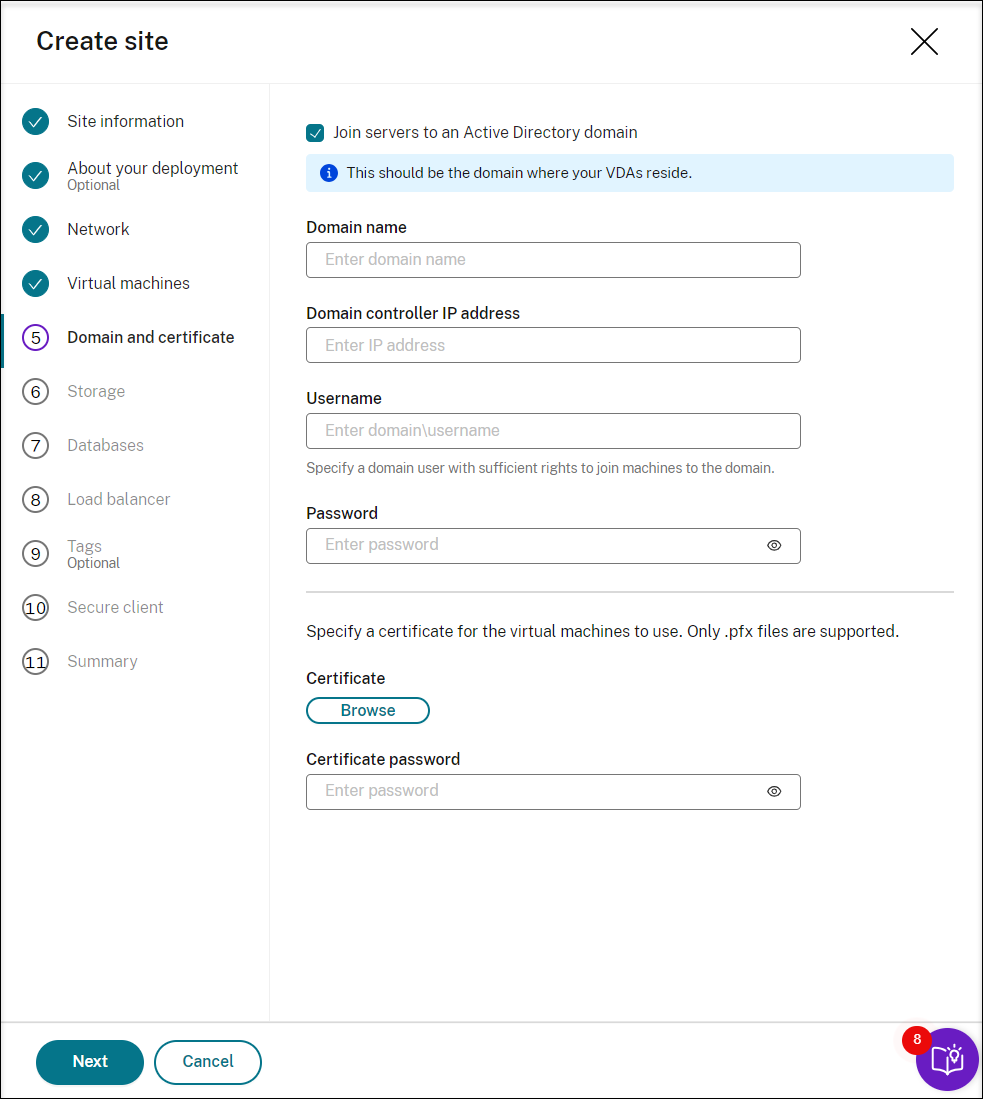Click the step 8 Load balancer circle
983x1099 pixels.
(x=35, y=500)
